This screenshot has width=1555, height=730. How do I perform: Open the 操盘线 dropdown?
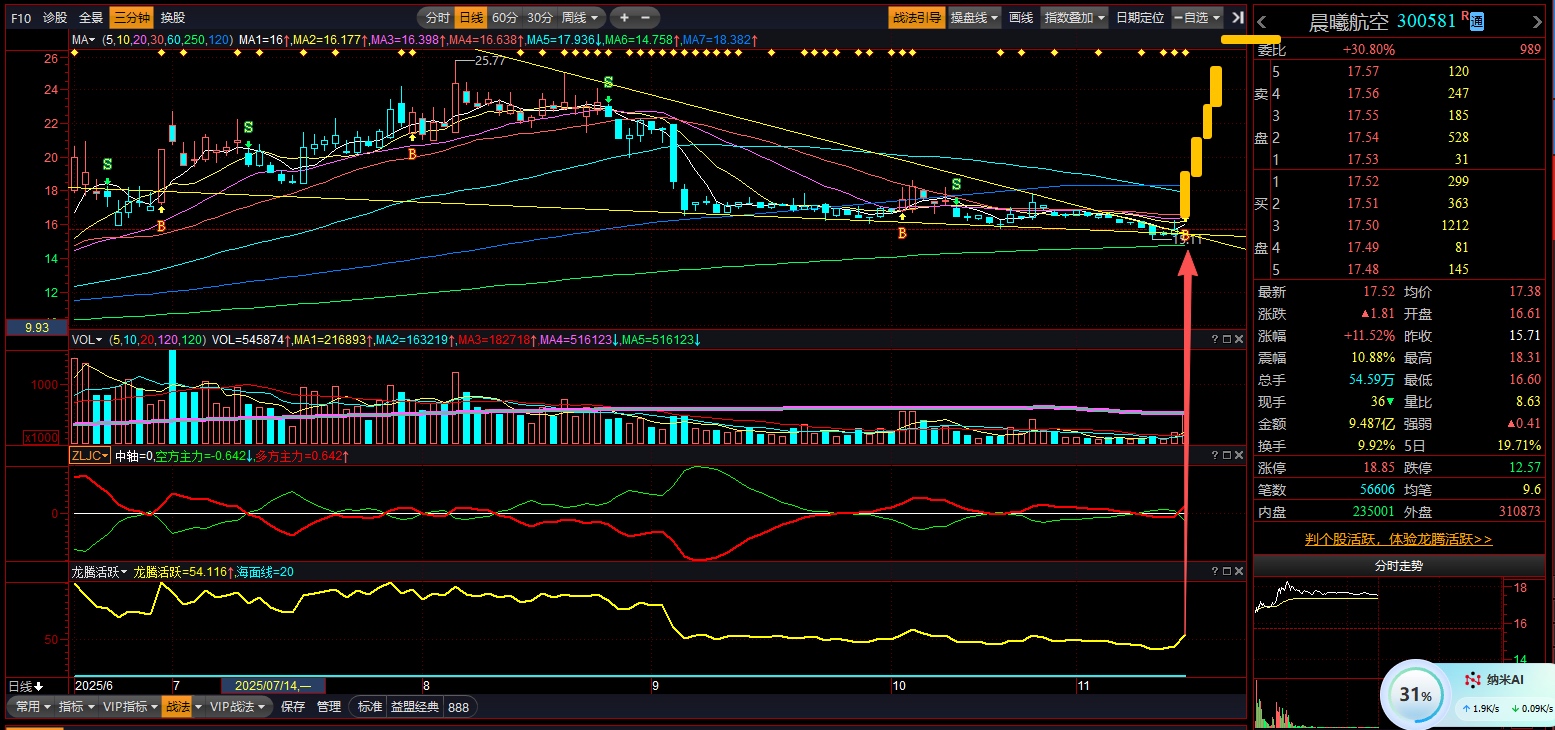tap(974, 17)
